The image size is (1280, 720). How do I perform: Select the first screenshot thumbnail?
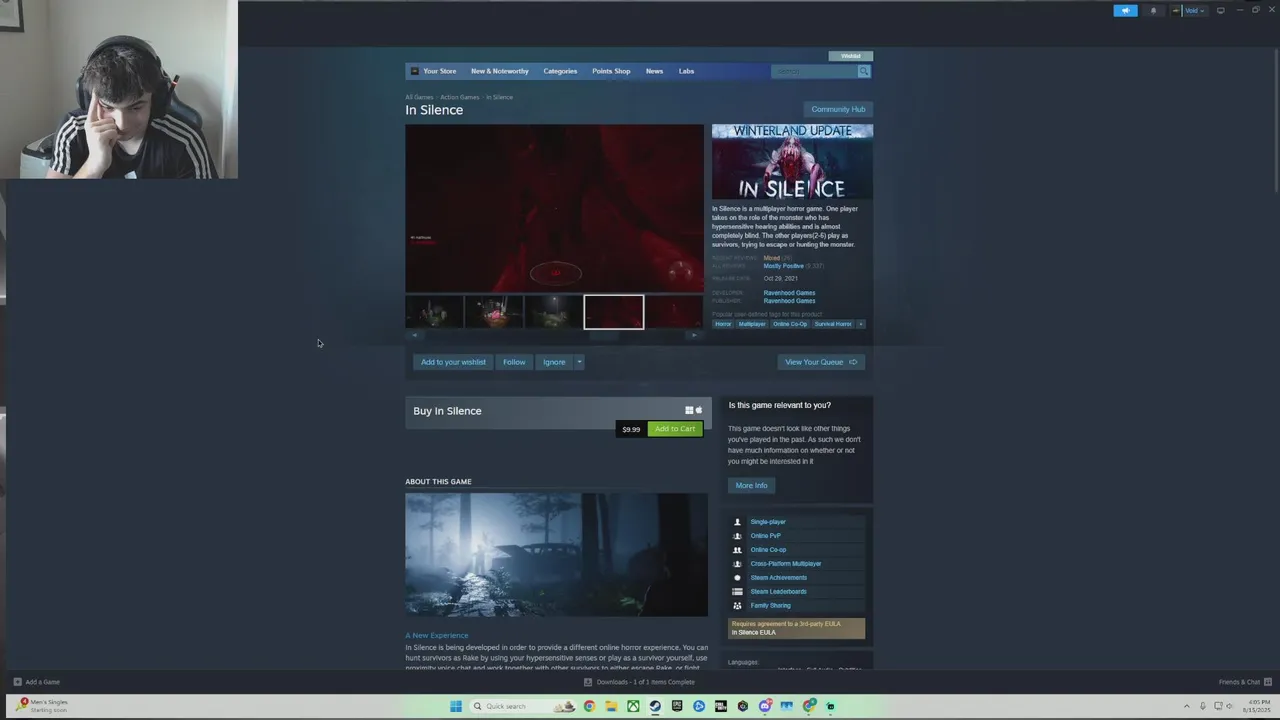[434, 312]
